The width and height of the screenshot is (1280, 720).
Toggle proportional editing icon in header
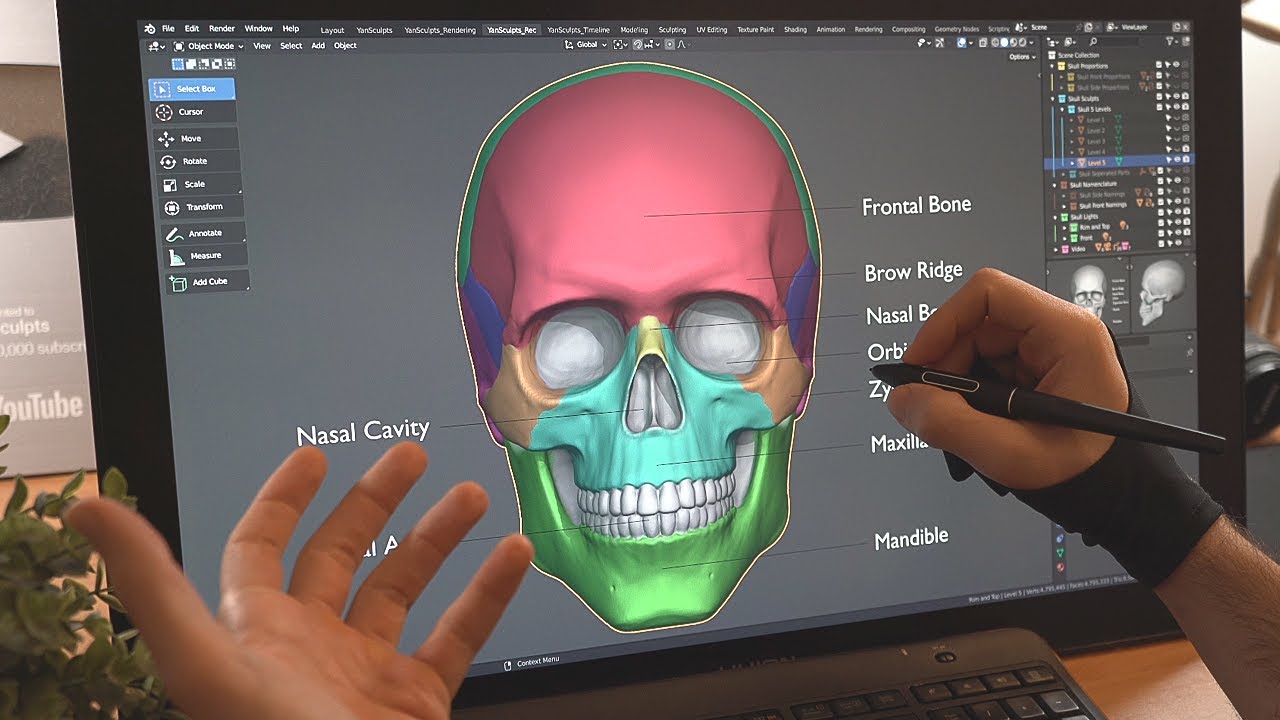pos(670,44)
